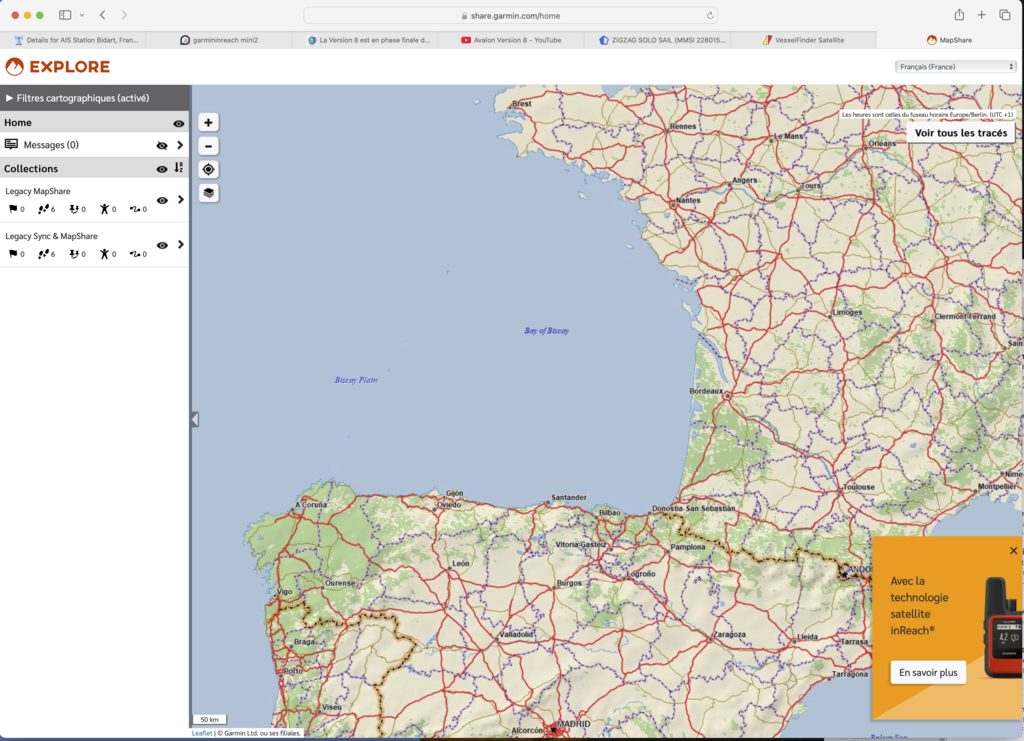The height and width of the screenshot is (741, 1024).
Task: Open the language dropdown Français (France)
Action: (x=956, y=67)
